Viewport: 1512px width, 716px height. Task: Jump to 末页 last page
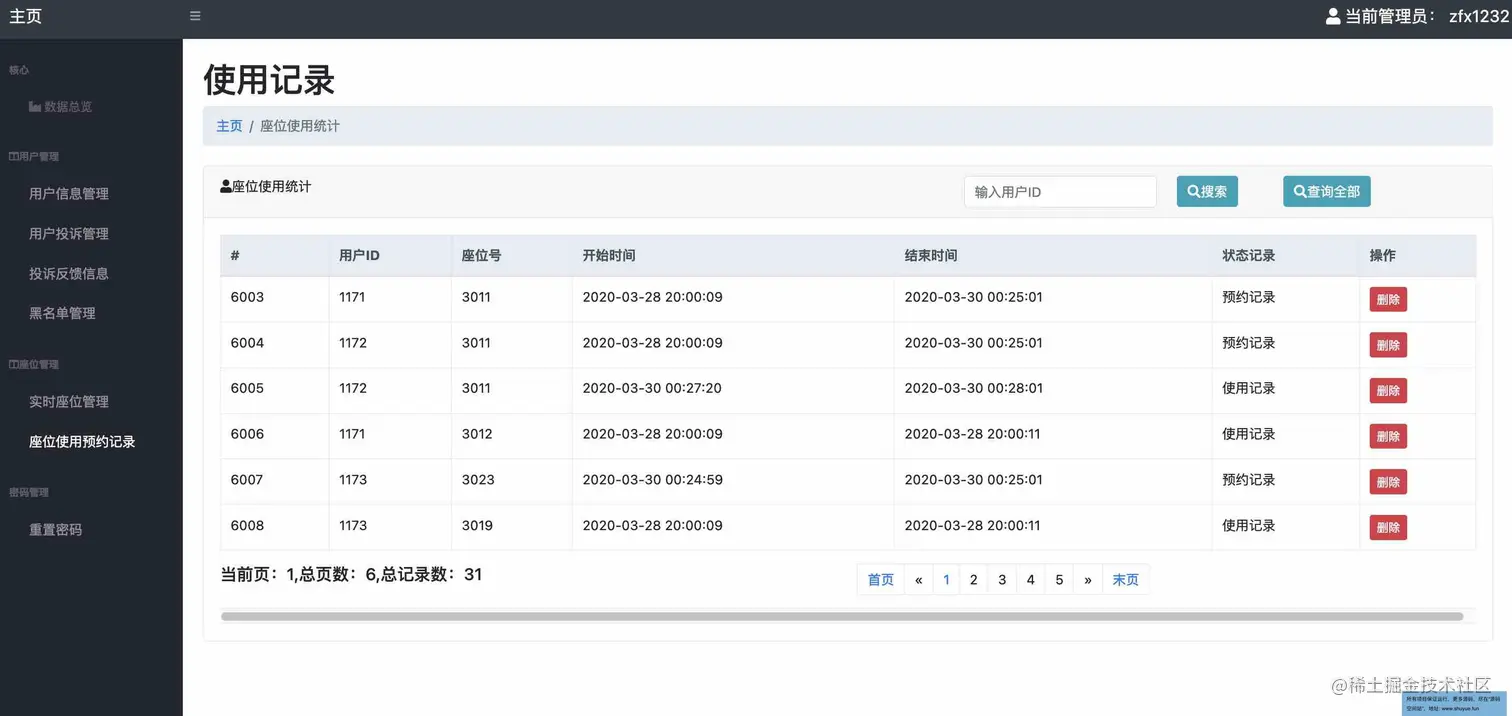pos(1125,580)
